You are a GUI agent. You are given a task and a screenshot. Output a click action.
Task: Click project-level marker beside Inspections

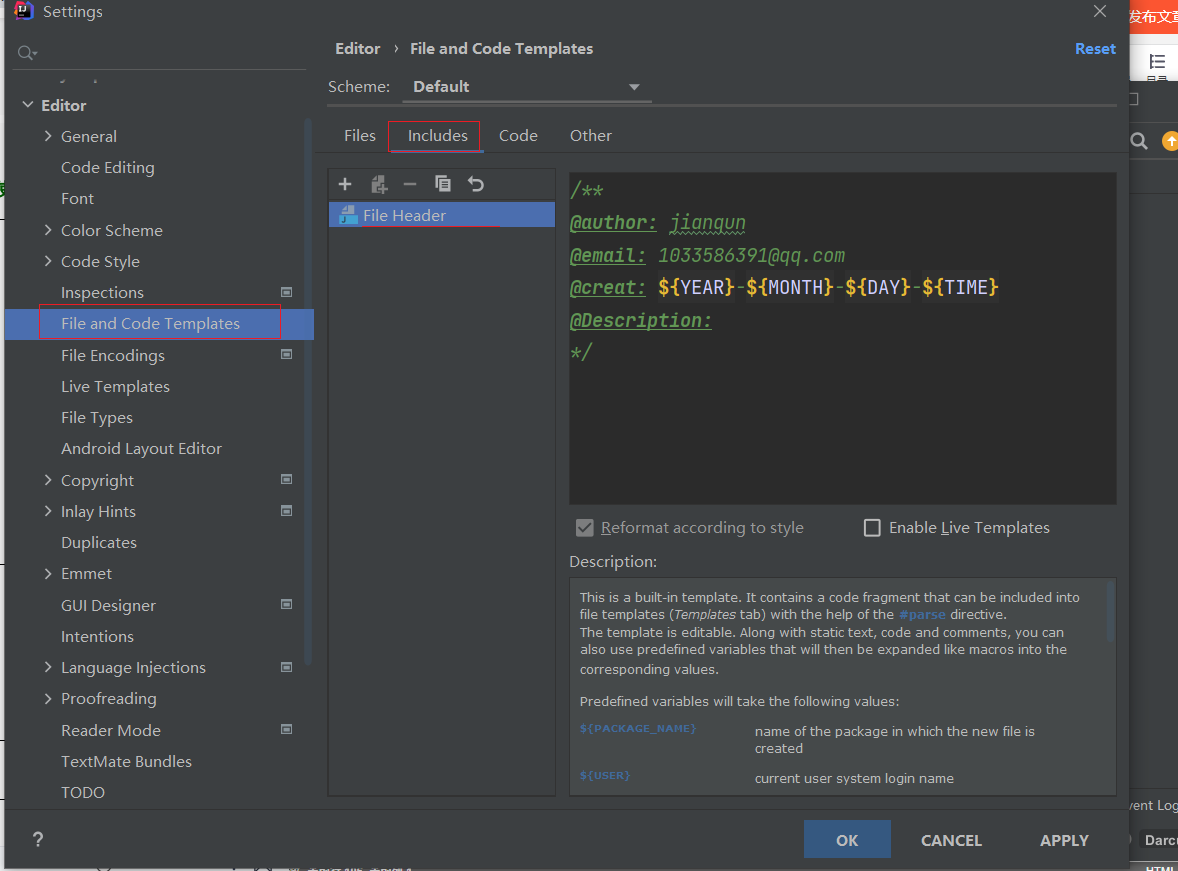(x=286, y=292)
